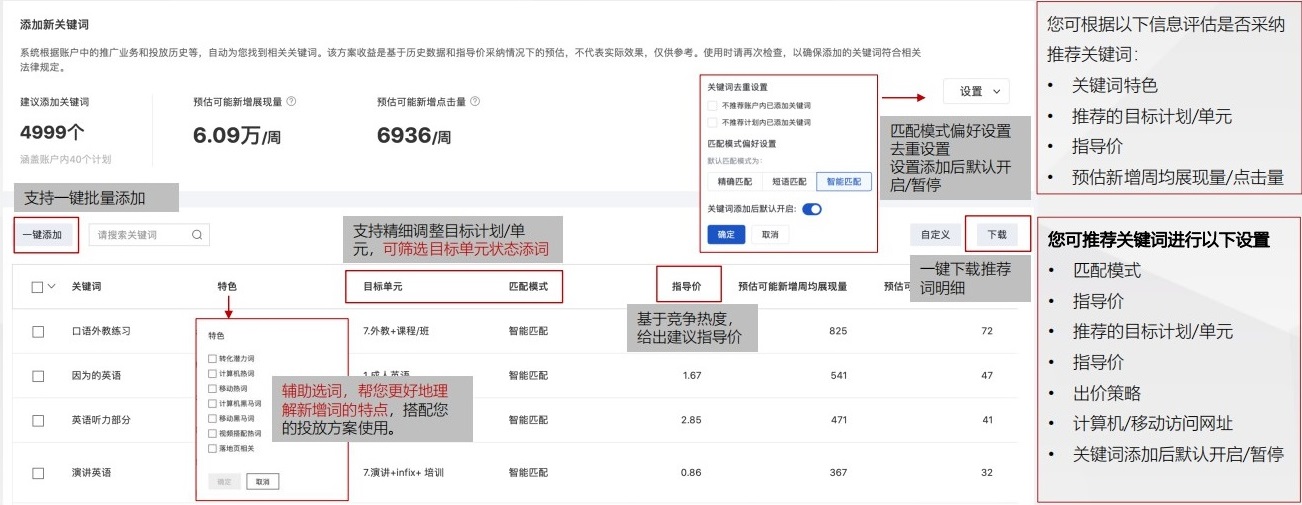Open the 自定义 columns button
This screenshot has height=505, width=1302.
click(936, 235)
